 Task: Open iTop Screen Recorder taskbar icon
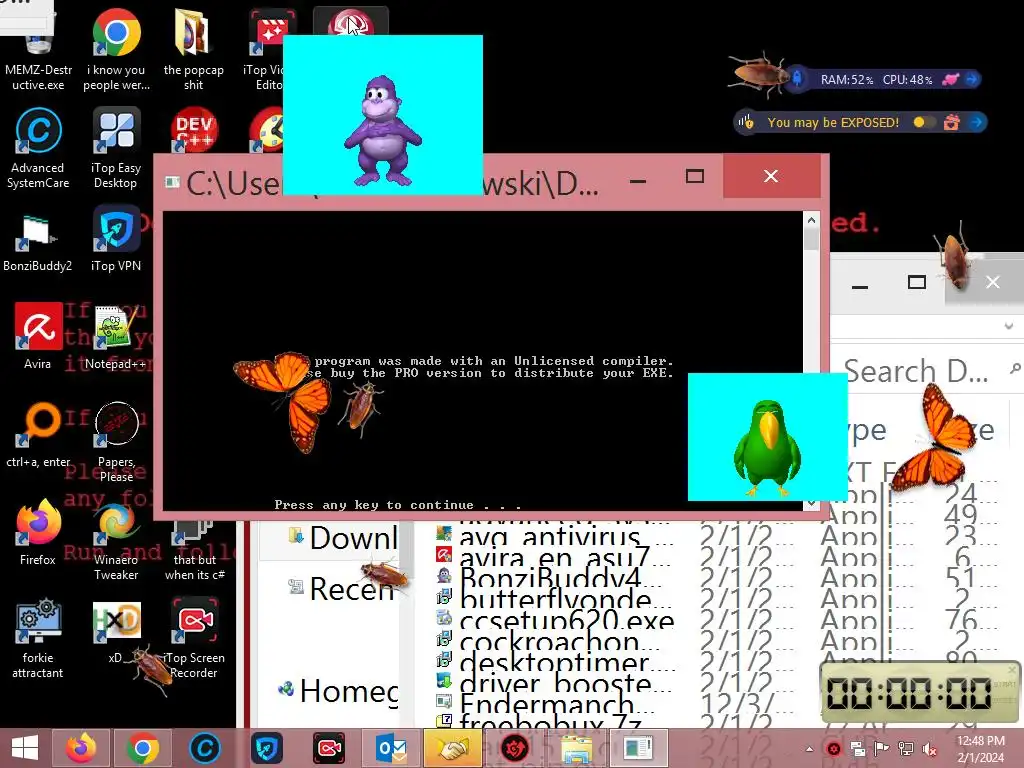coord(329,748)
